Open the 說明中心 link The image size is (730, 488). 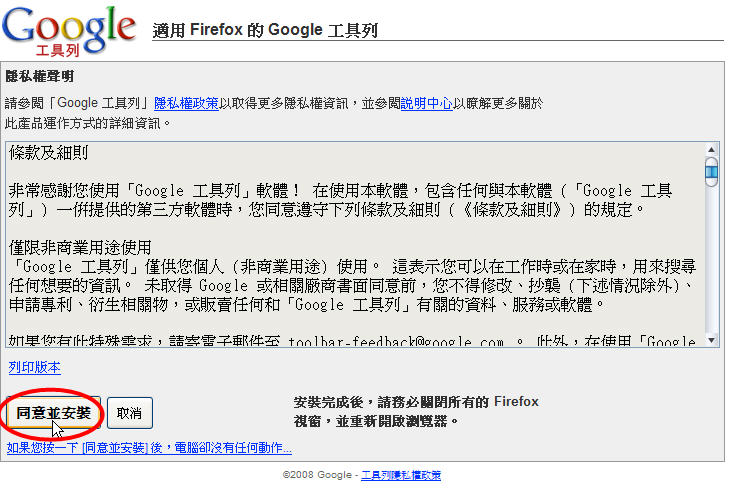pos(426,103)
